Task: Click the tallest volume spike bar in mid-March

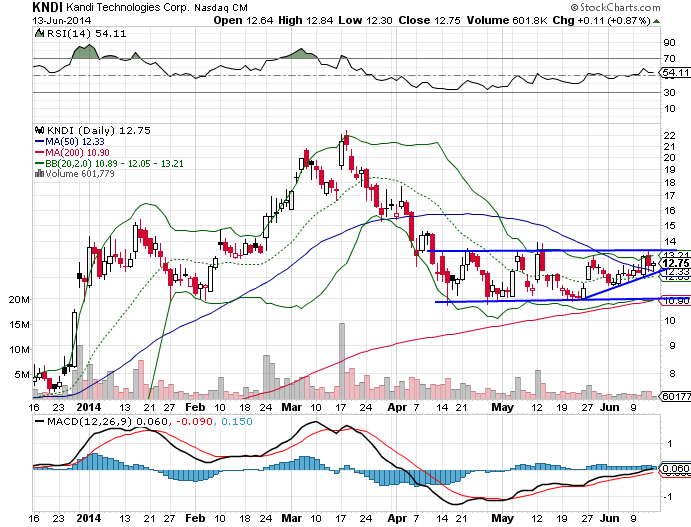Action: 342,361
